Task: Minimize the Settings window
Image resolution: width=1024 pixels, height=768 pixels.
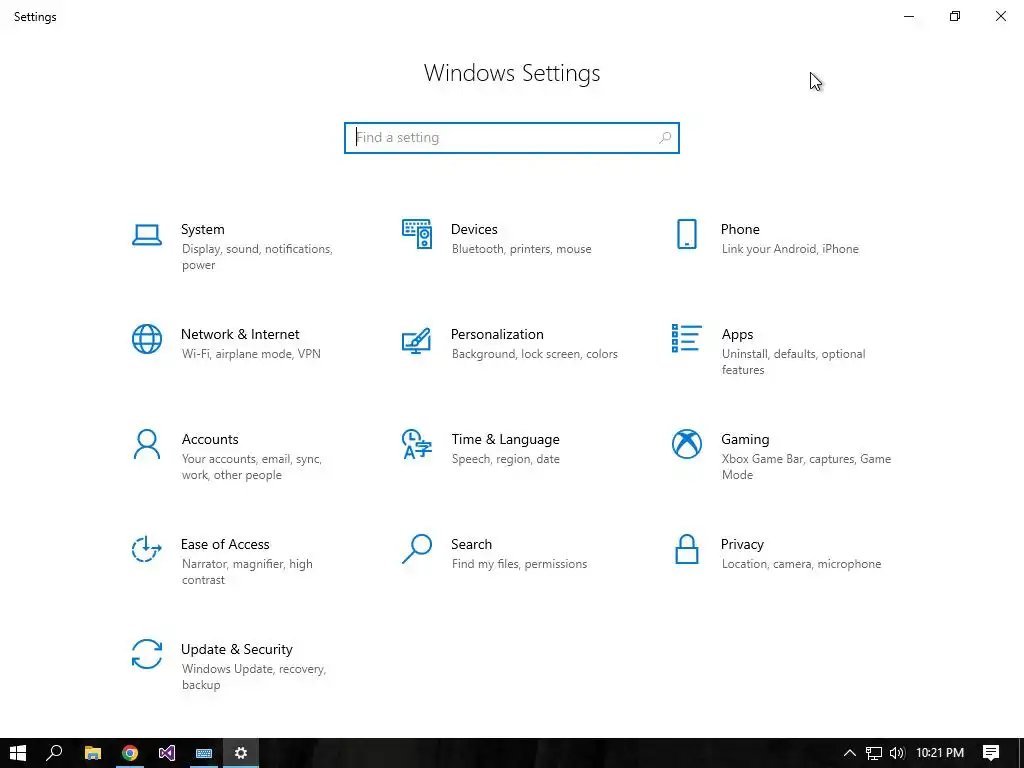Action: point(909,16)
